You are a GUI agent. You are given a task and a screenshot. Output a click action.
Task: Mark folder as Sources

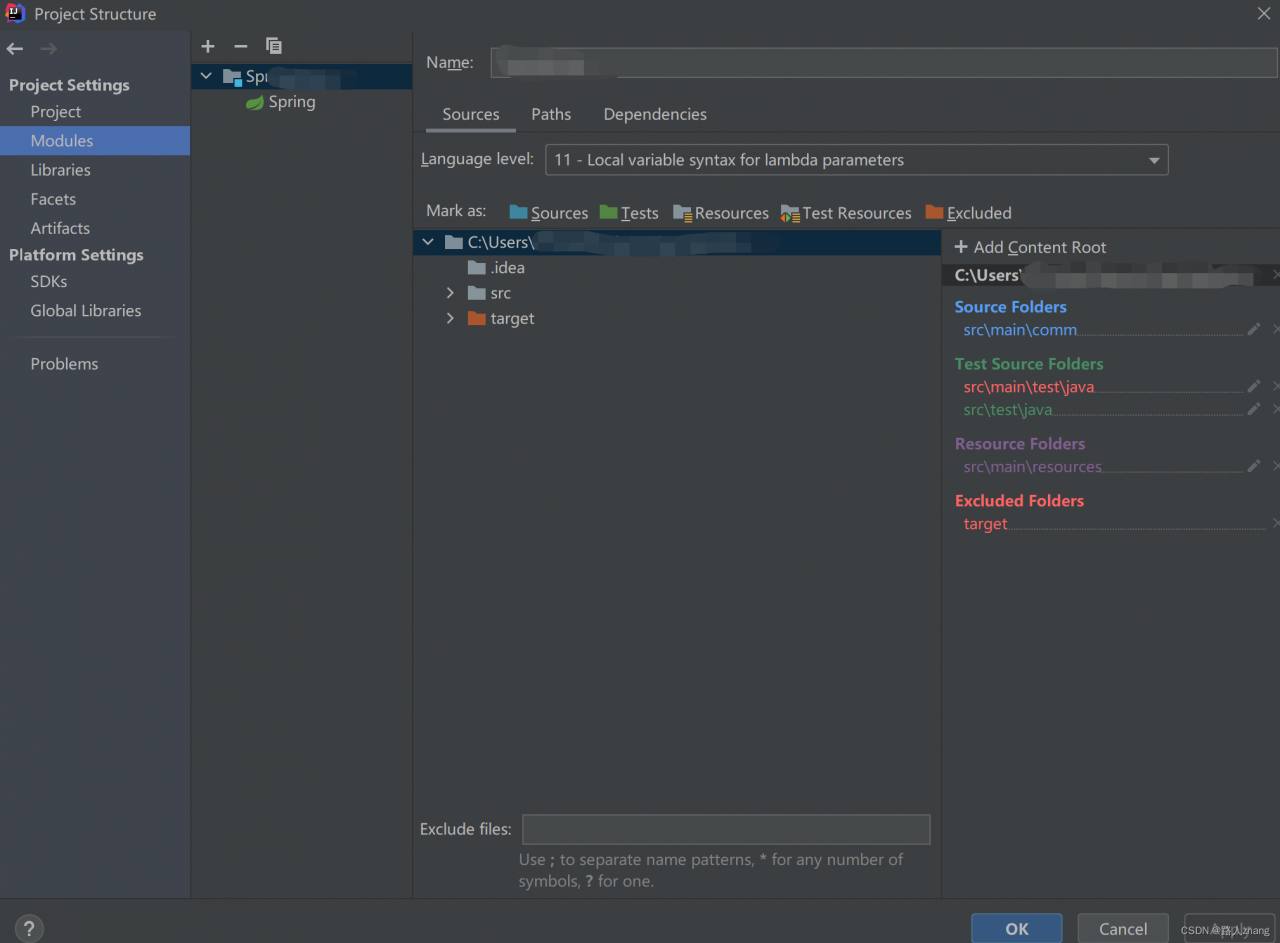tap(548, 213)
